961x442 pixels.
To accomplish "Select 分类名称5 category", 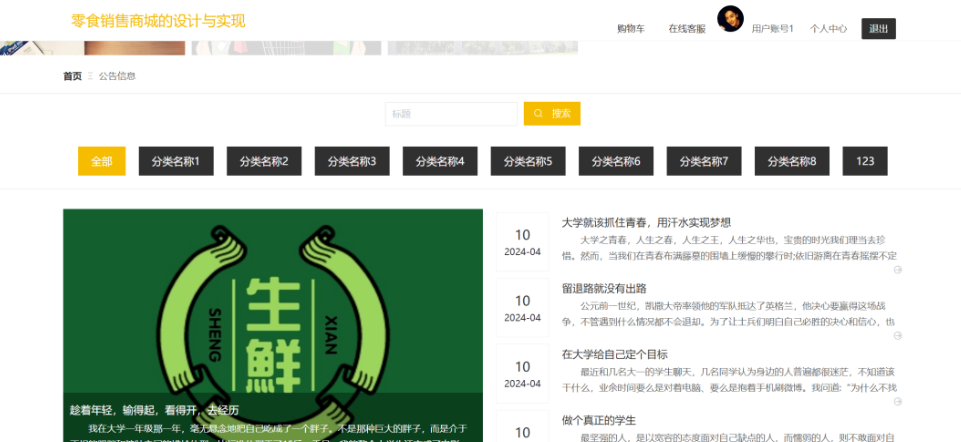I will point(528,161).
